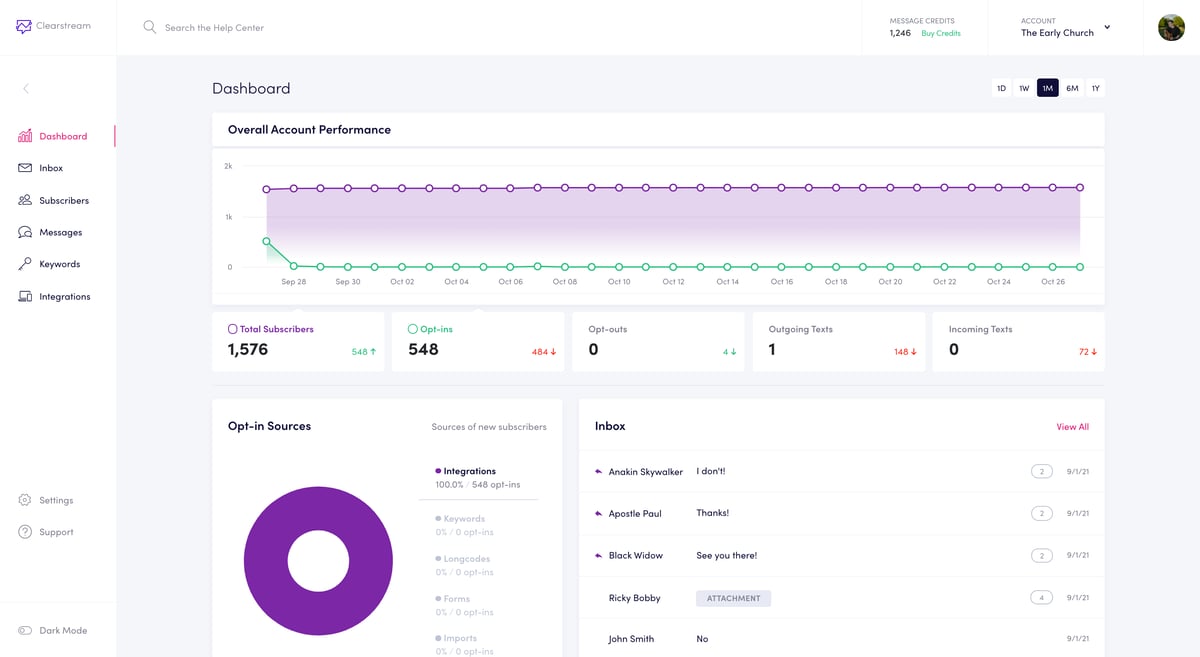This screenshot has width=1200, height=657.
Task: Switch to the 1W time range
Action: click(x=1024, y=88)
